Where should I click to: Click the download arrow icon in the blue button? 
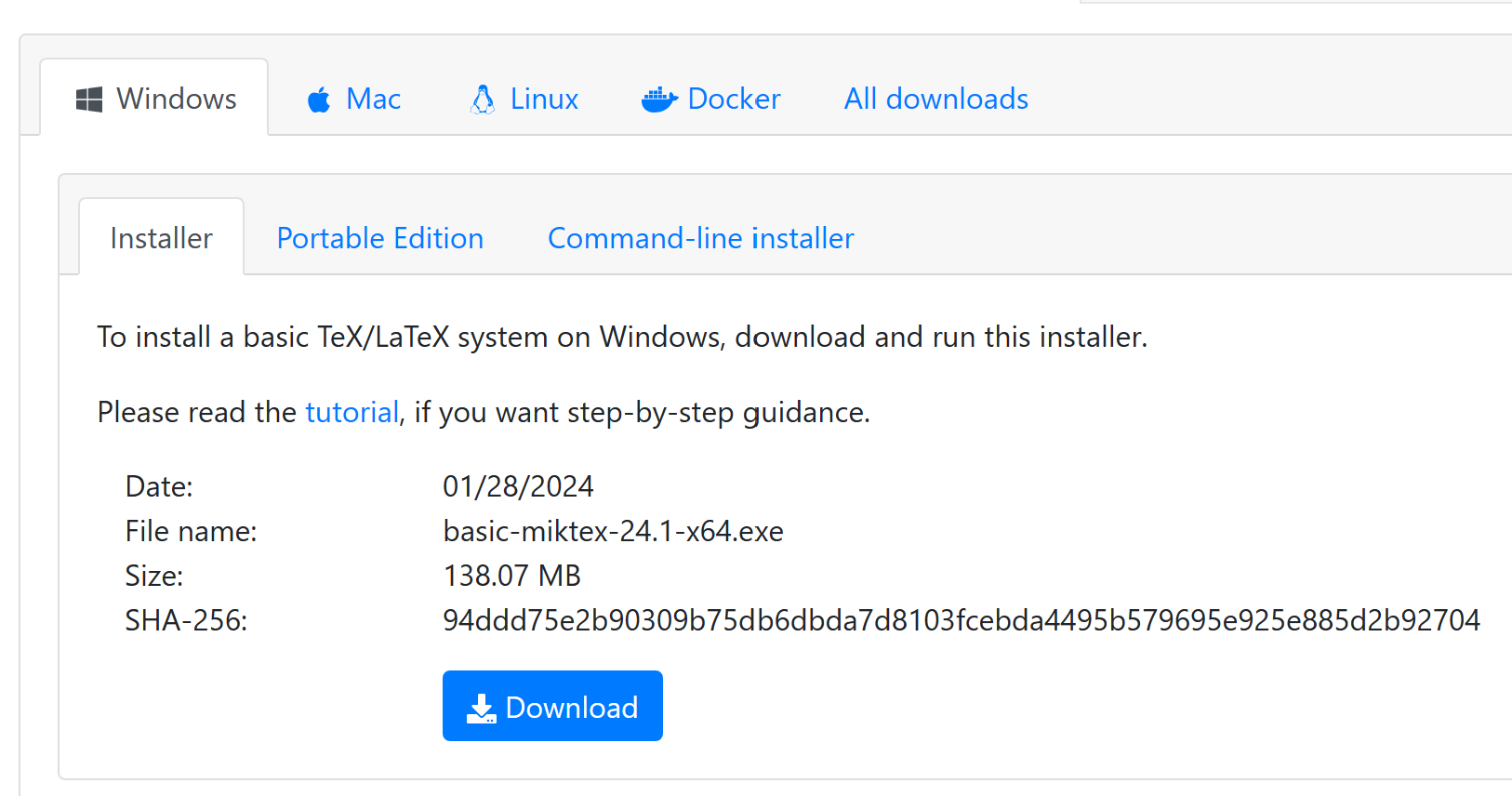pyautogui.click(x=481, y=709)
